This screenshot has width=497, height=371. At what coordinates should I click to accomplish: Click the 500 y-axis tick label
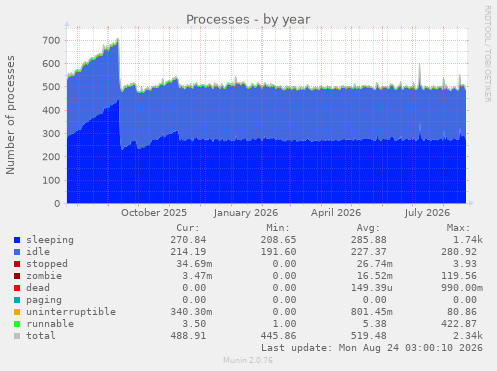pos(51,87)
